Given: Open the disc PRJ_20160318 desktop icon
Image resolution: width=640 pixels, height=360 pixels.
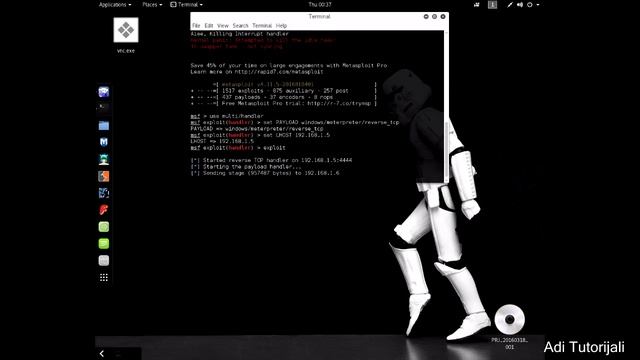Looking at the screenshot, I should 509,320.
